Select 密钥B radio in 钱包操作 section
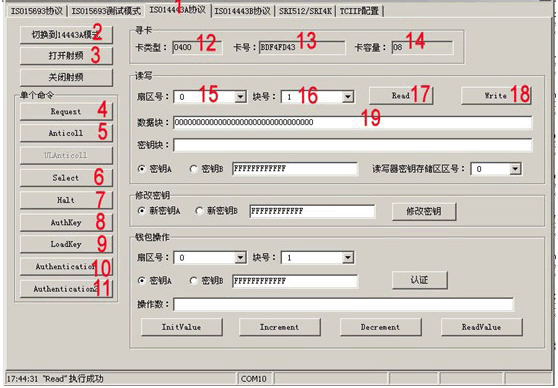 [194, 281]
